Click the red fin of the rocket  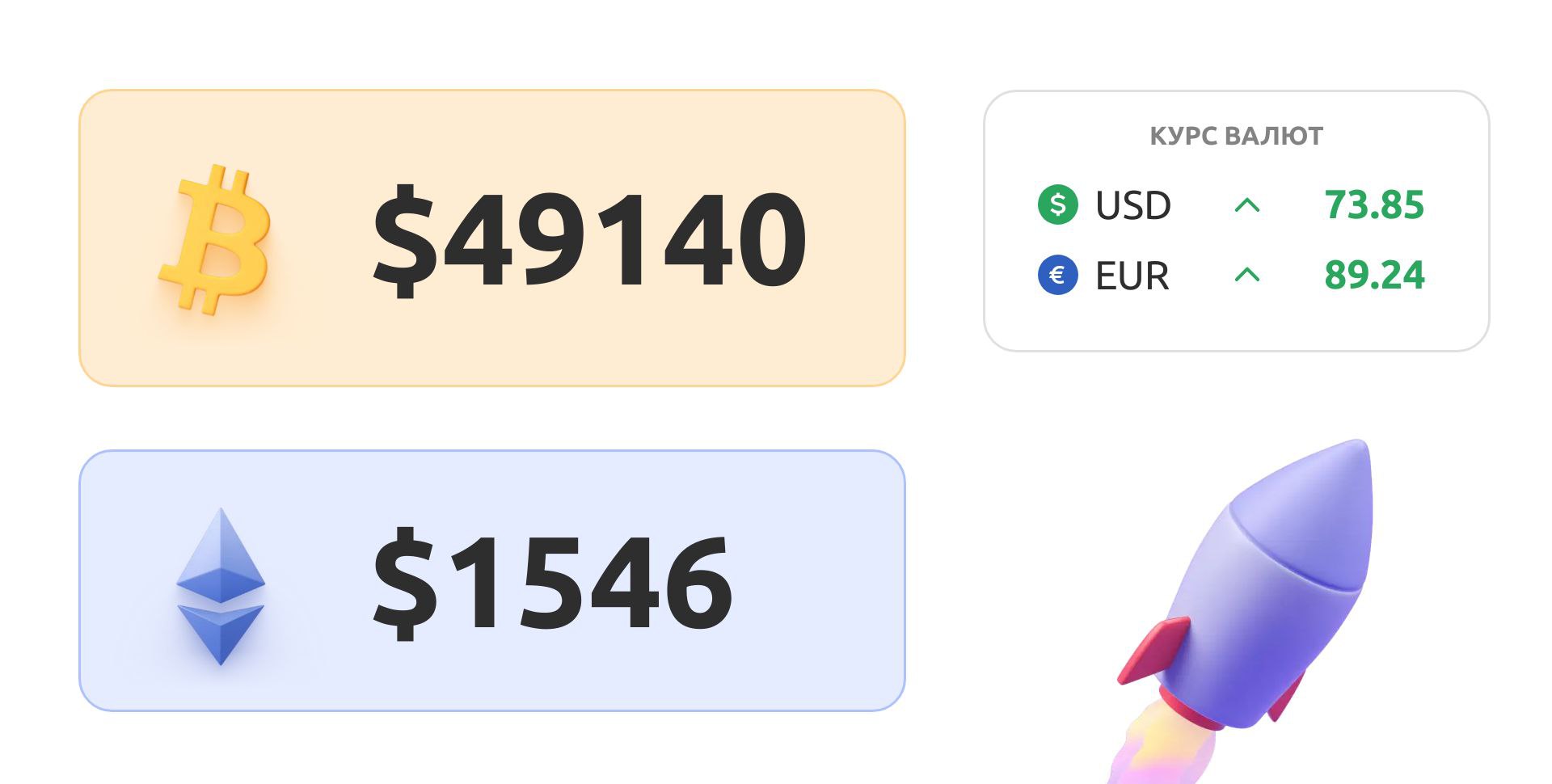click(x=1153, y=651)
